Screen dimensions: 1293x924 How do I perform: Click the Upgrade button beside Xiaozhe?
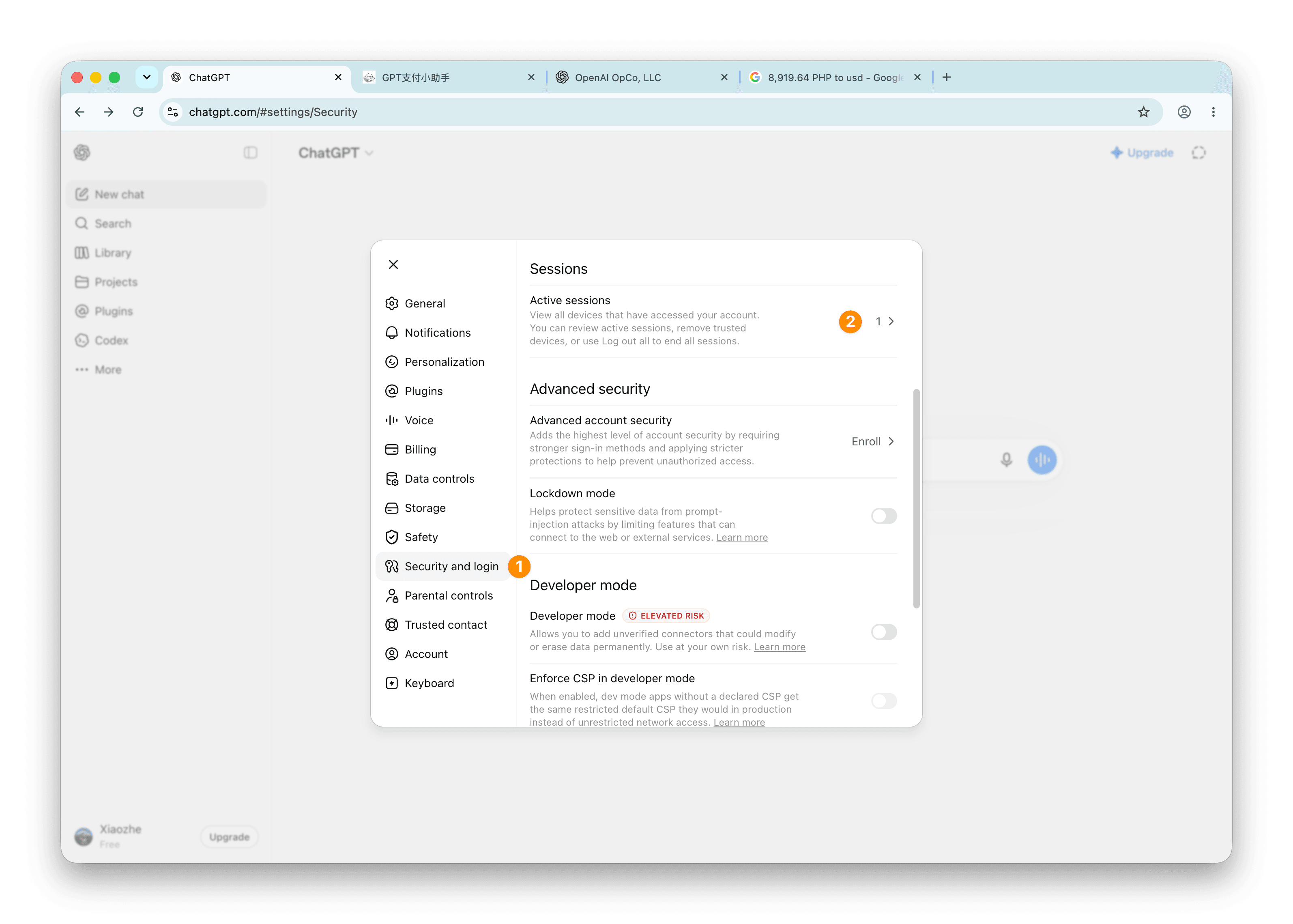229,837
